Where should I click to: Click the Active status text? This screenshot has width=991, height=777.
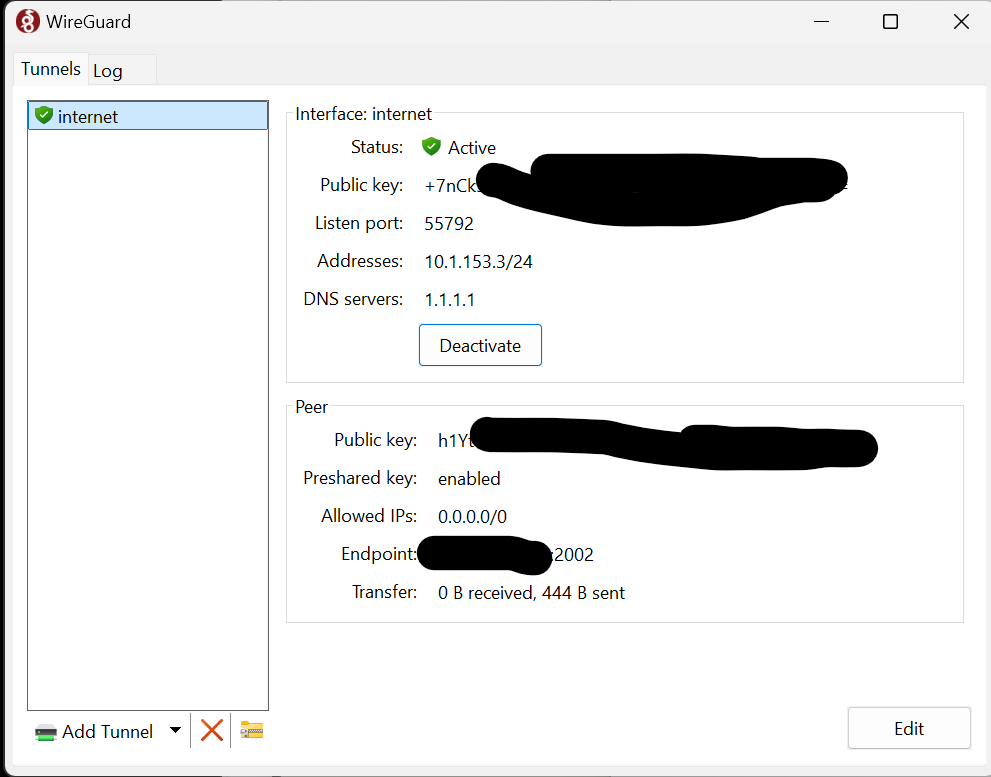click(x=472, y=147)
